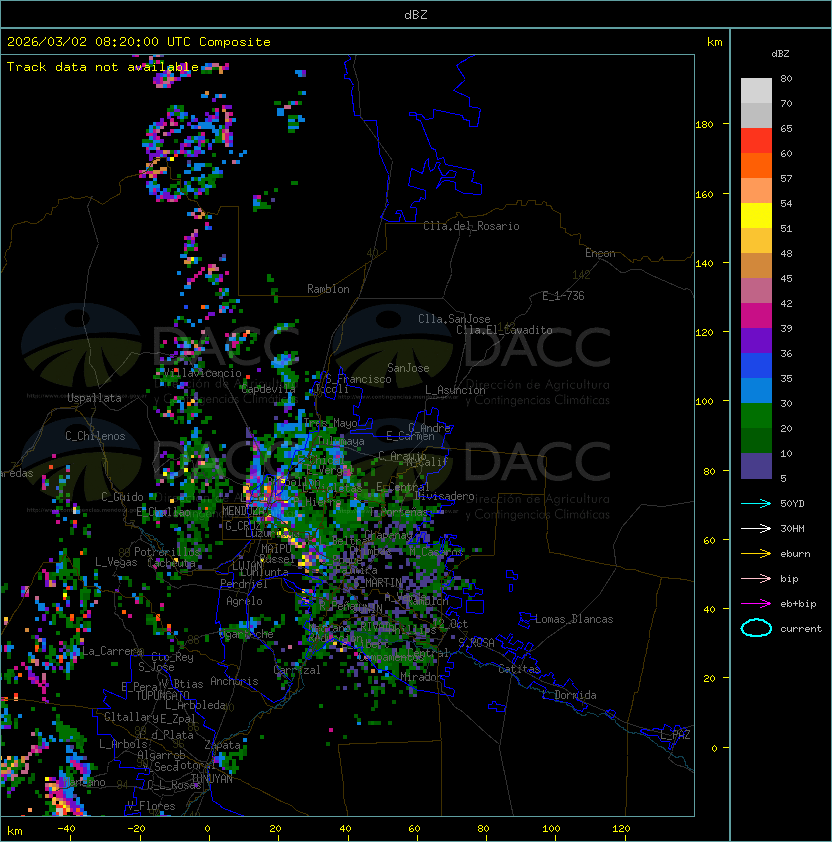This screenshot has width=832, height=842.
Task: Click the La_Carrera map label
Action: (x=111, y=651)
